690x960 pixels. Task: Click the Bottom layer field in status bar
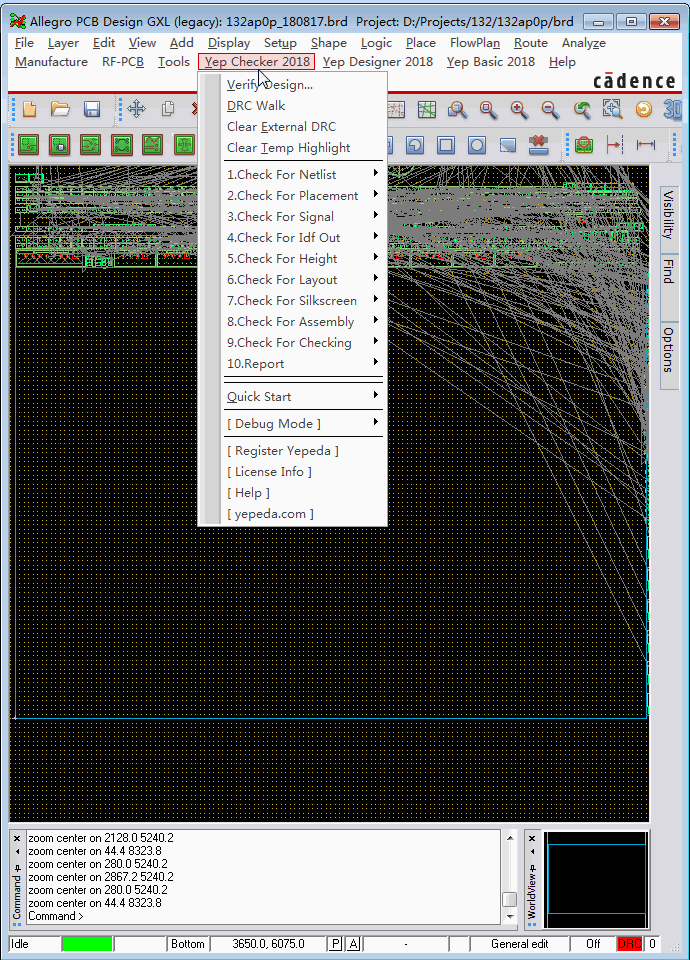pyautogui.click(x=187, y=943)
